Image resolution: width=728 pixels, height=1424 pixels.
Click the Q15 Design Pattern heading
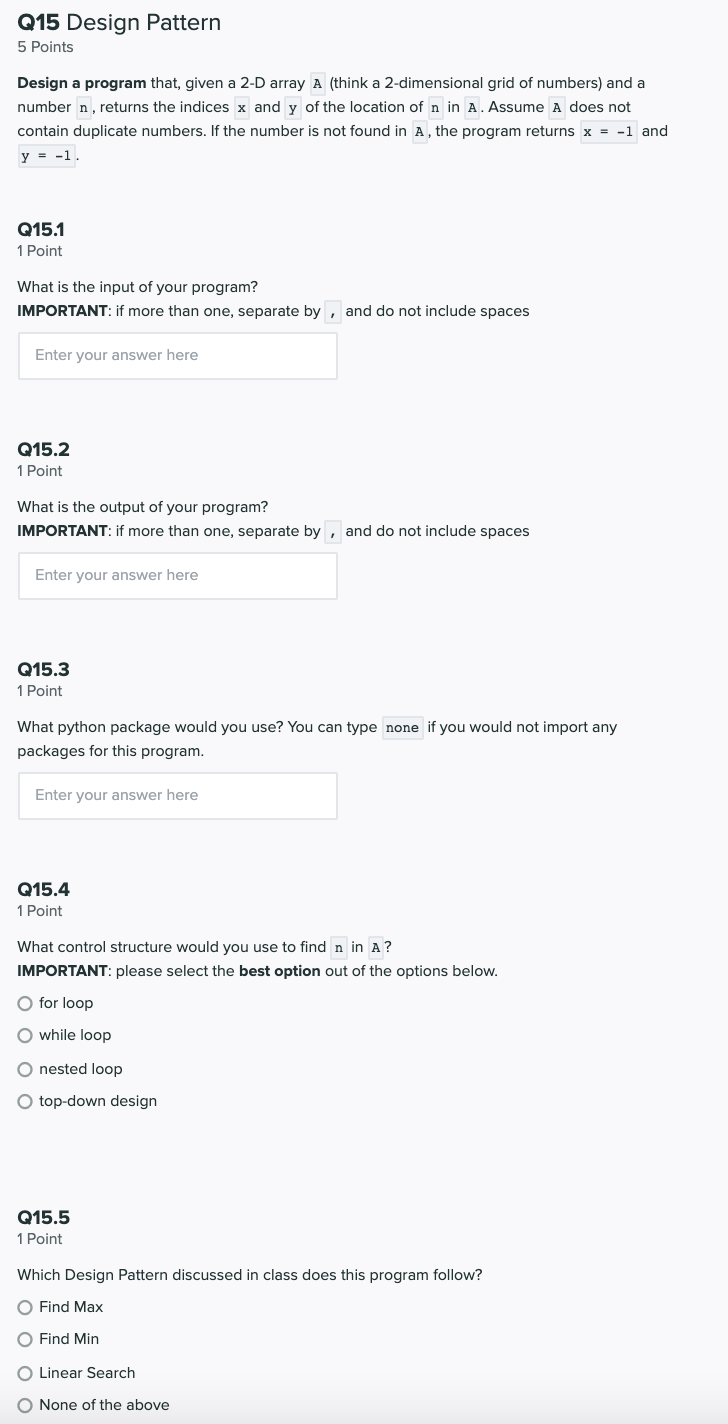tap(119, 22)
